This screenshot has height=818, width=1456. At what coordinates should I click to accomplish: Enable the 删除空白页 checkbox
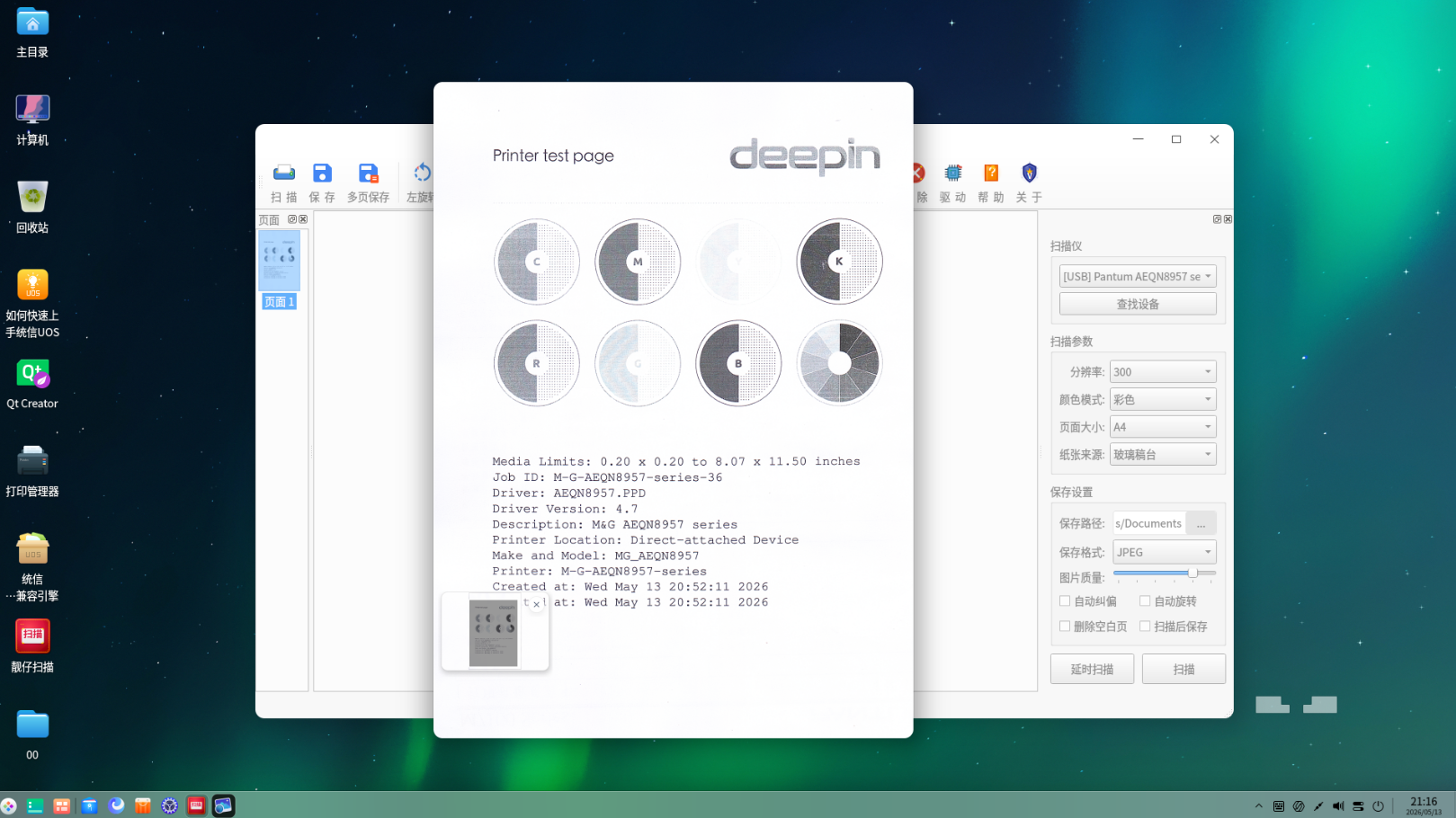pyautogui.click(x=1065, y=627)
